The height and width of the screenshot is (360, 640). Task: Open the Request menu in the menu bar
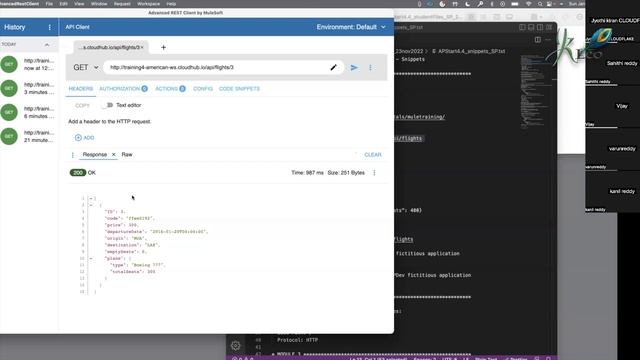point(122,4)
